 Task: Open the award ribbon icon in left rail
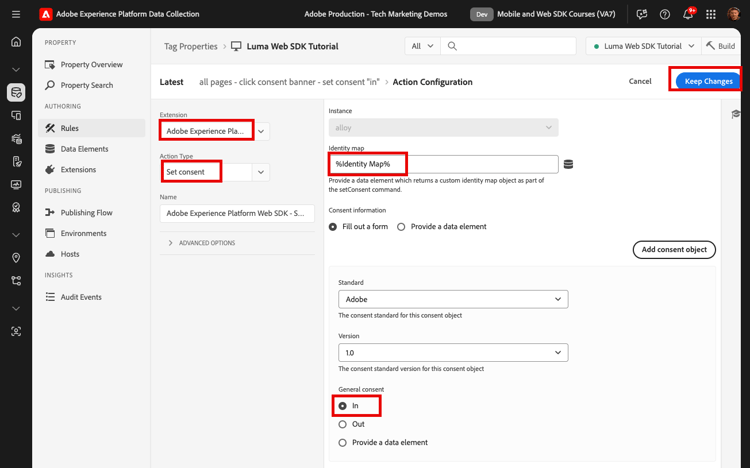pos(16,208)
